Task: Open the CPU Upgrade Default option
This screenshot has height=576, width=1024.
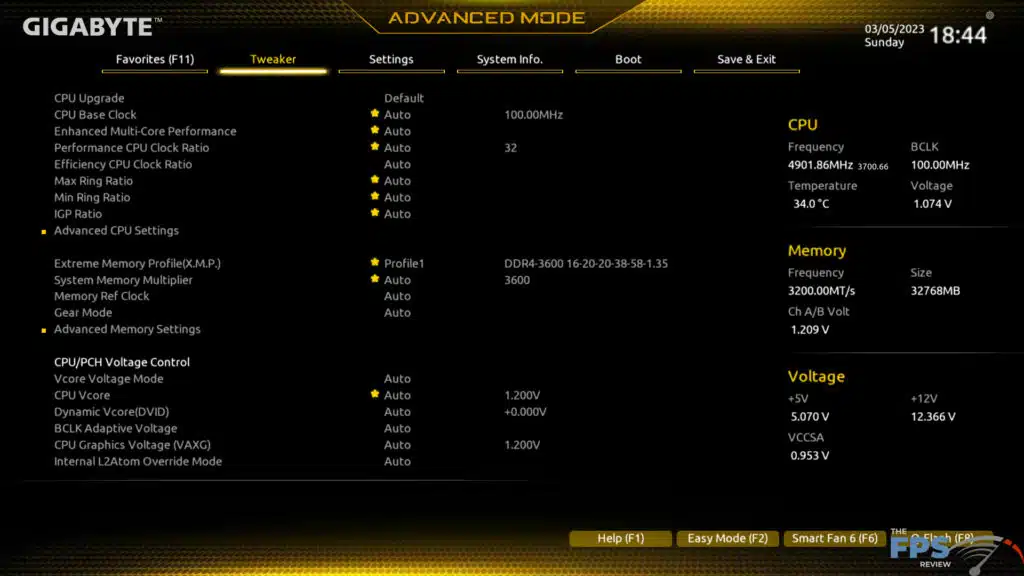Action: [x=404, y=98]
